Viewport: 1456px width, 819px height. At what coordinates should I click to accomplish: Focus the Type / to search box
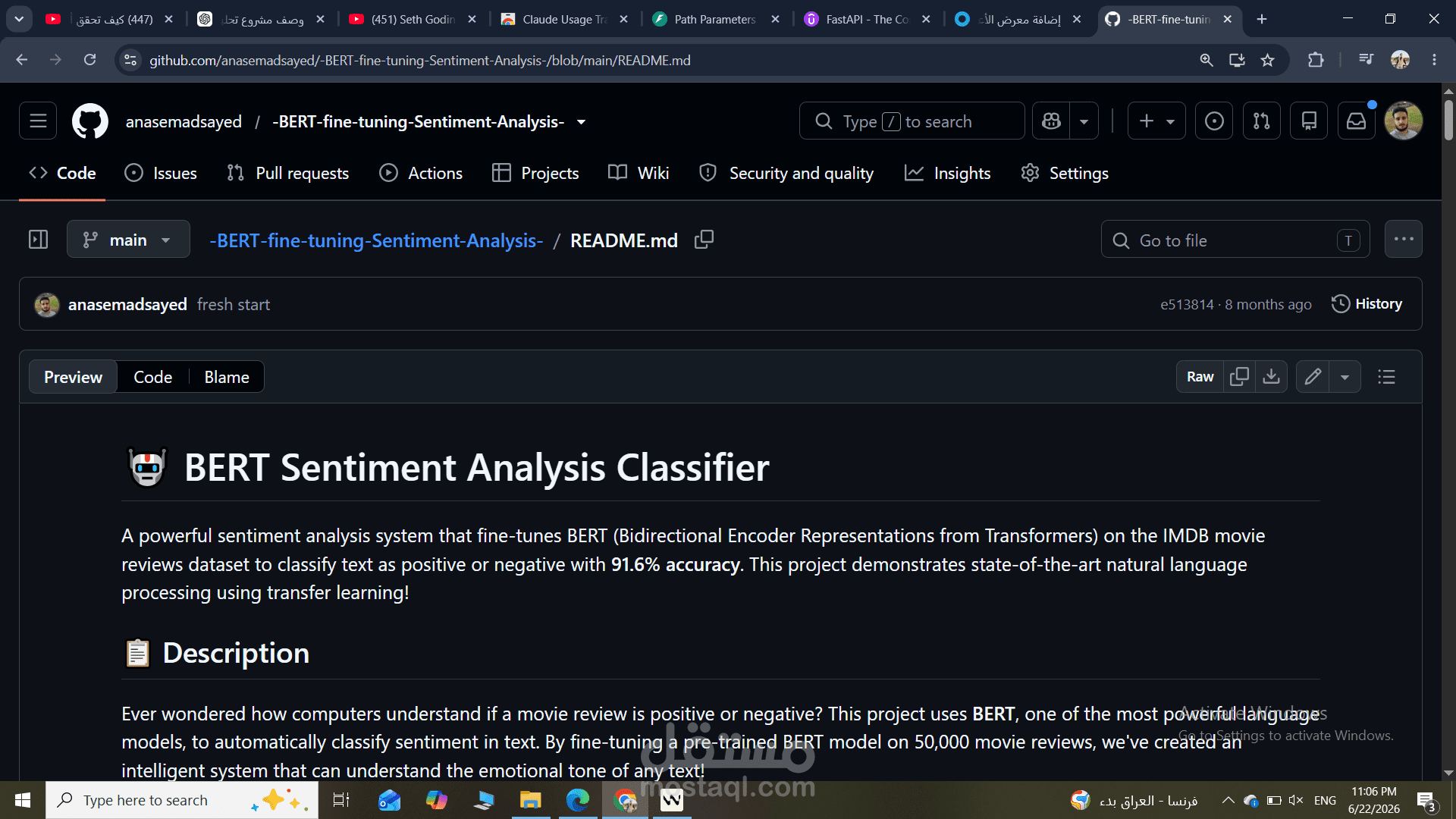click(x=912, y=121)
